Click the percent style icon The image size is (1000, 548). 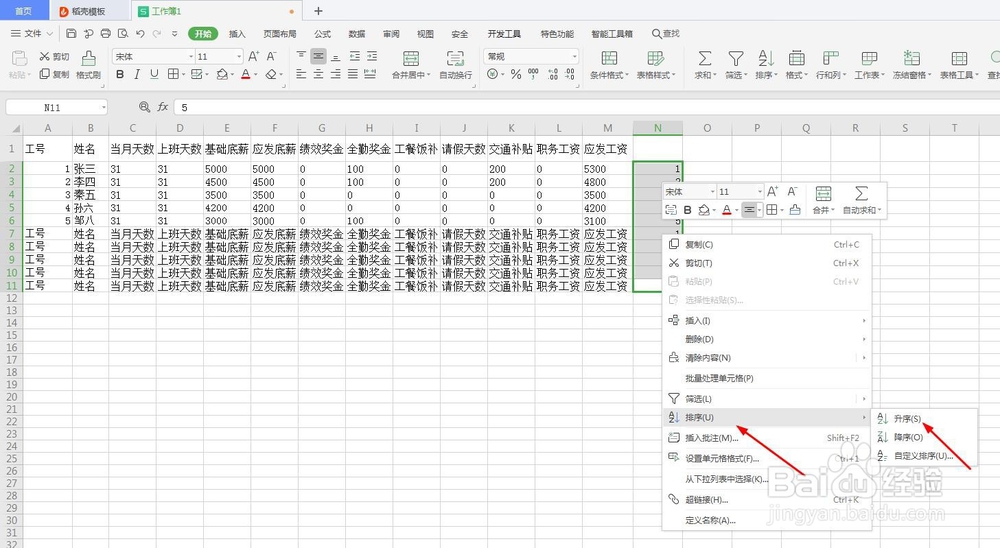click(x=516, y=74)
